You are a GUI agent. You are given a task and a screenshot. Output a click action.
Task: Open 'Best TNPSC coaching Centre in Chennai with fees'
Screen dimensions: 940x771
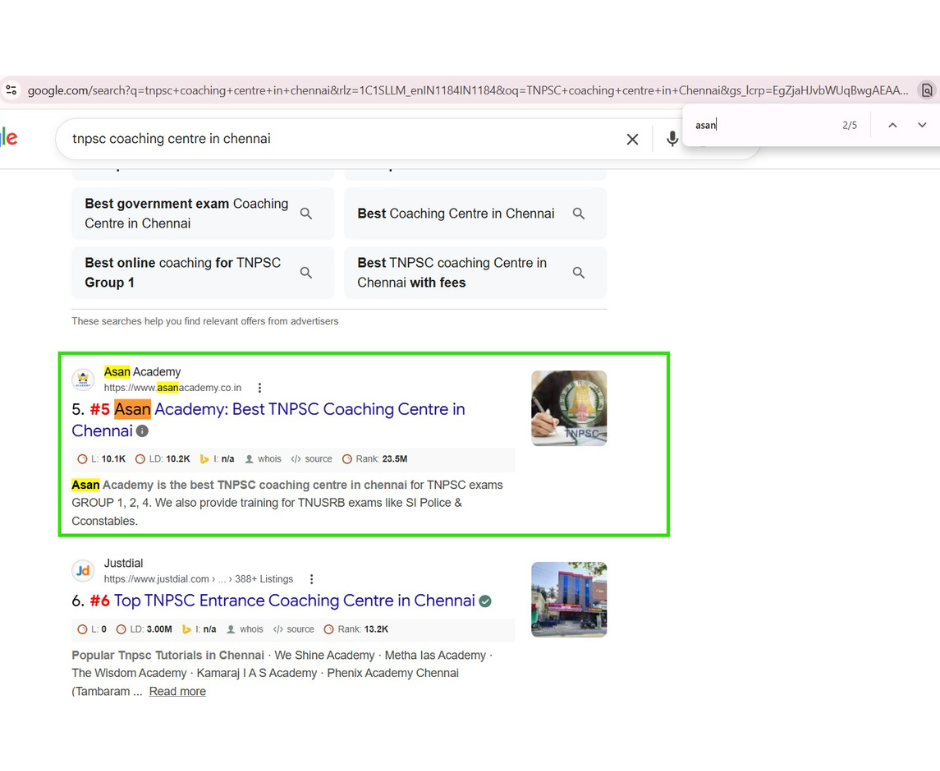[475, 273]
